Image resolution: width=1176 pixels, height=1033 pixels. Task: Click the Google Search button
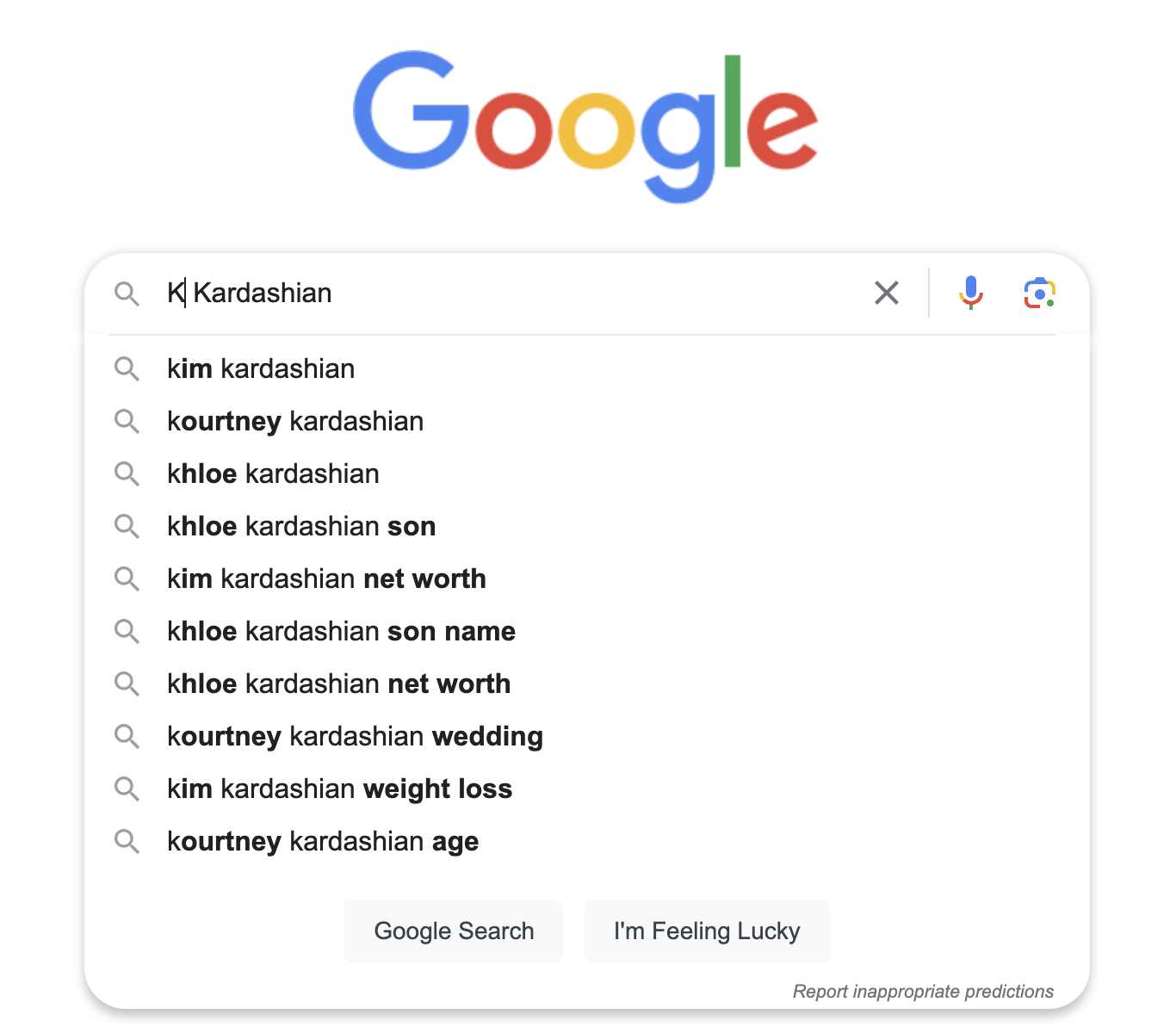(454, 931)
